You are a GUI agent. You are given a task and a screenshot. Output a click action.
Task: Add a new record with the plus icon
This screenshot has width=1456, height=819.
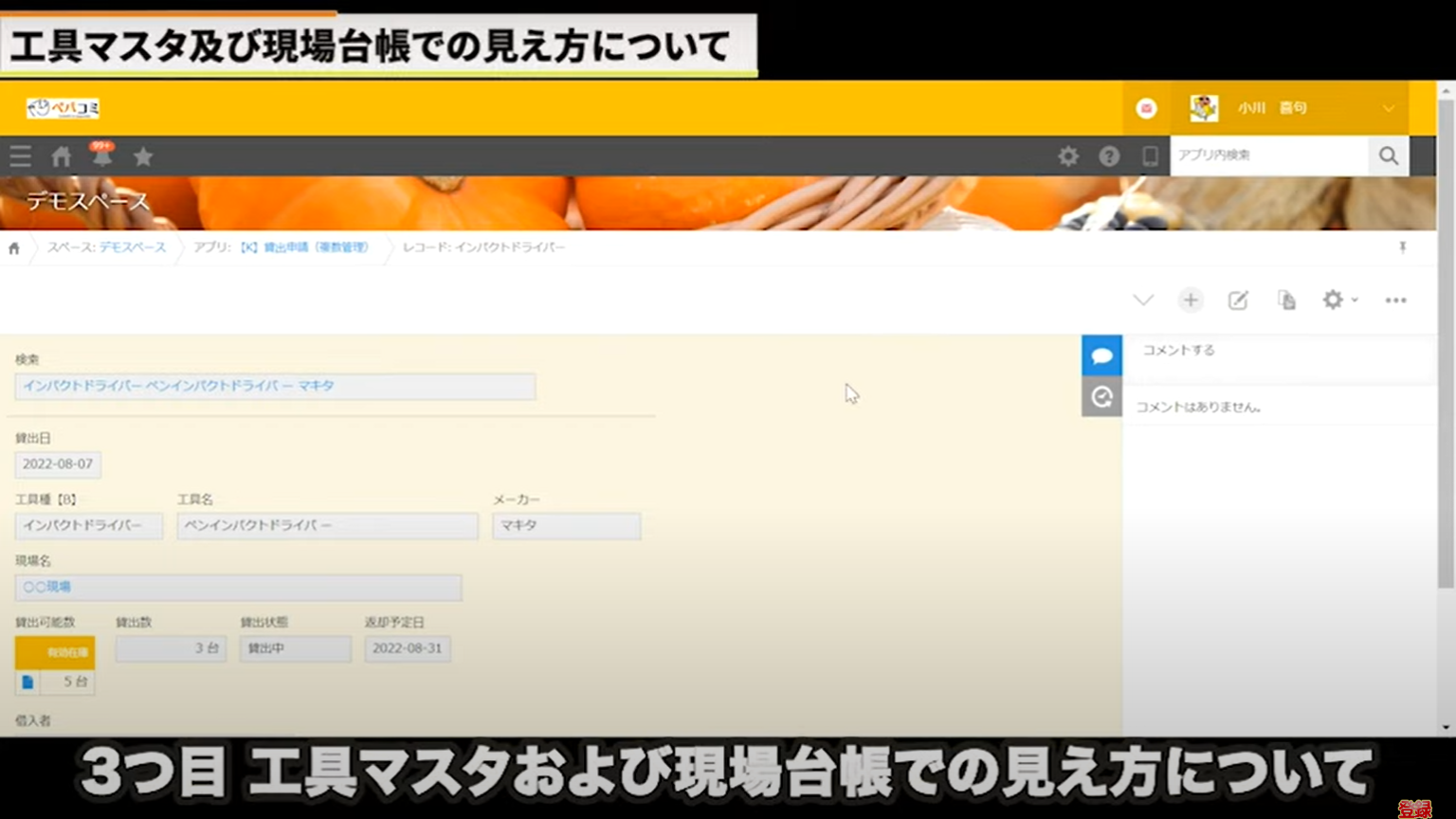coord(1191,300)
